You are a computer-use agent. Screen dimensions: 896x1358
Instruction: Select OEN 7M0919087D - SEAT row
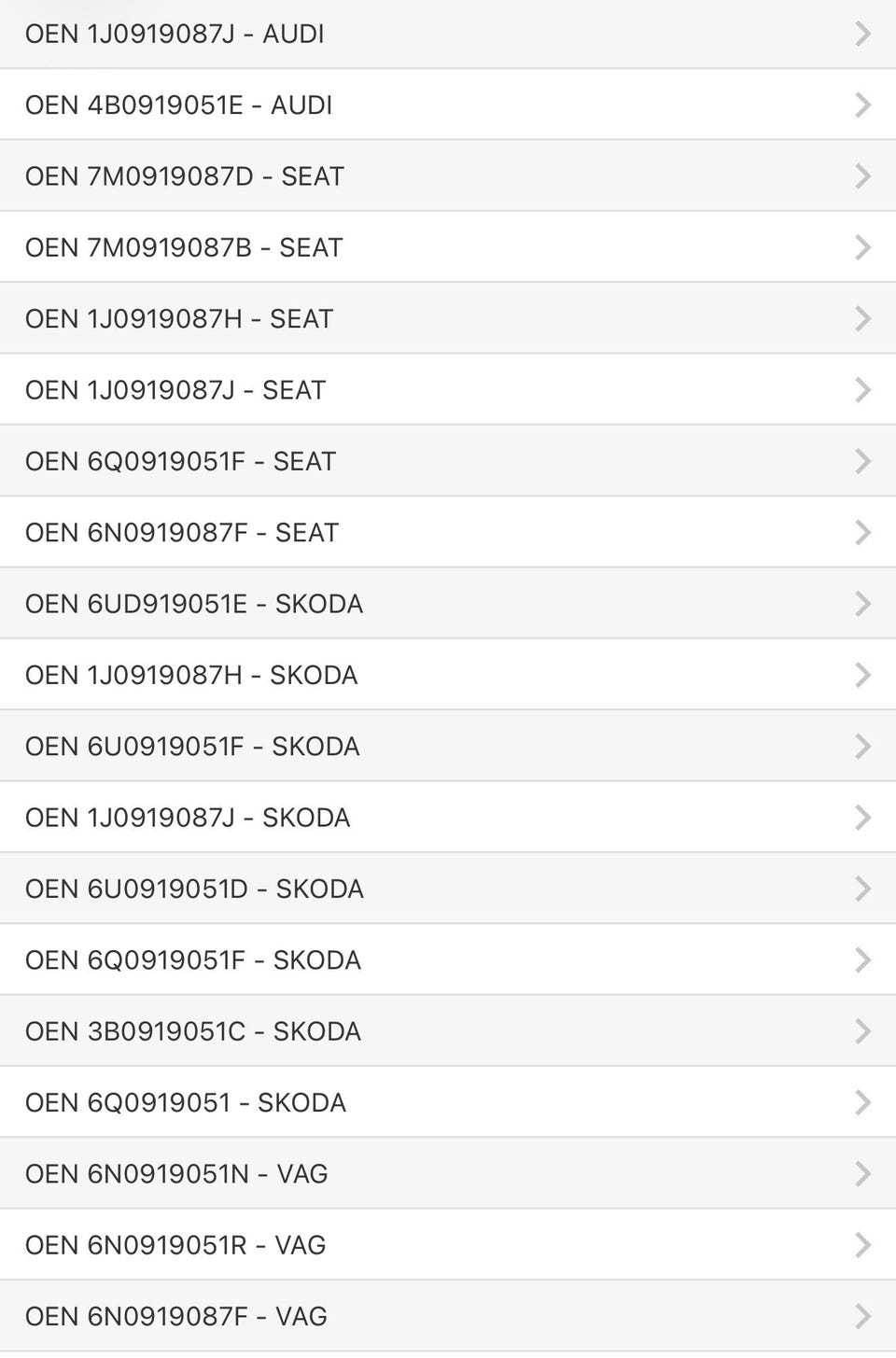coord(185,176)
